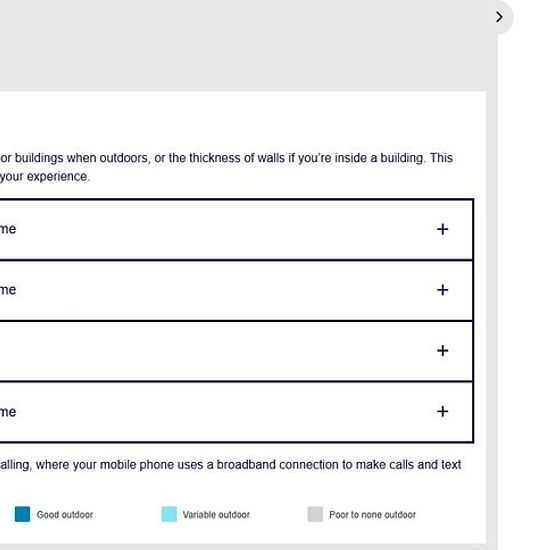The image size is (550, 550).
Task: Open the topmost accordion section row
Action: coord(236,229)
